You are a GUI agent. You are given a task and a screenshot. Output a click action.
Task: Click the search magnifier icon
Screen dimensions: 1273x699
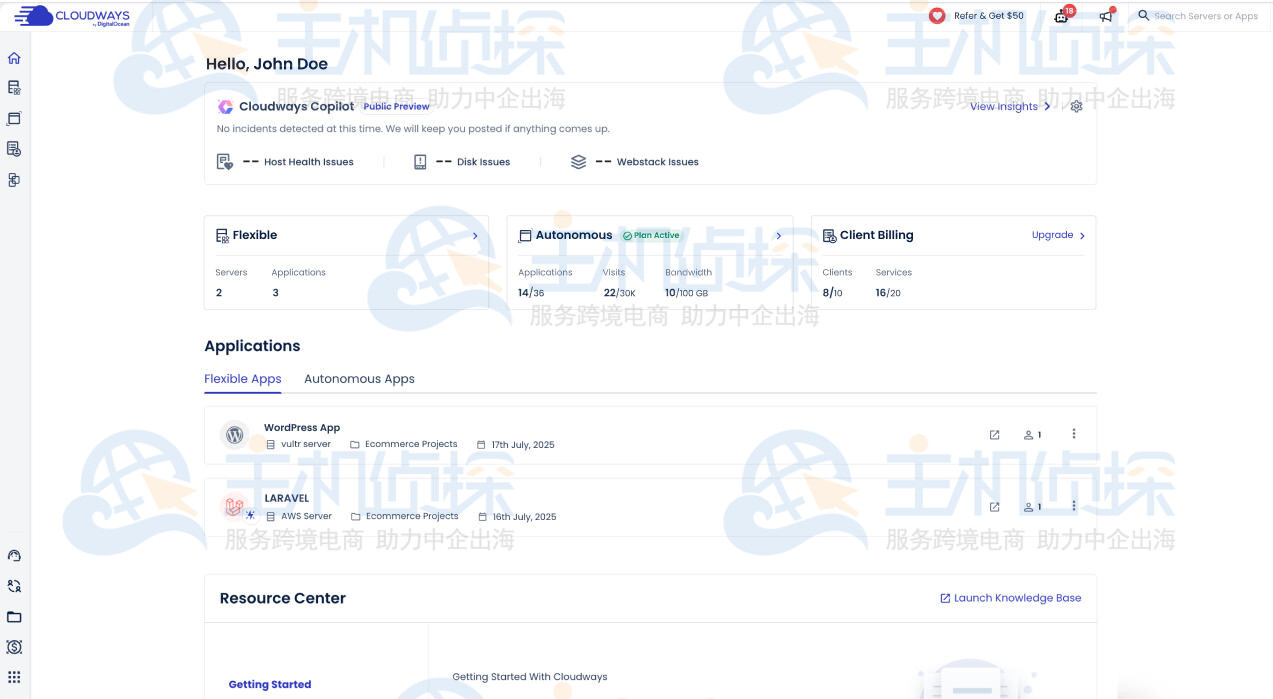[x=1144, y=15]
